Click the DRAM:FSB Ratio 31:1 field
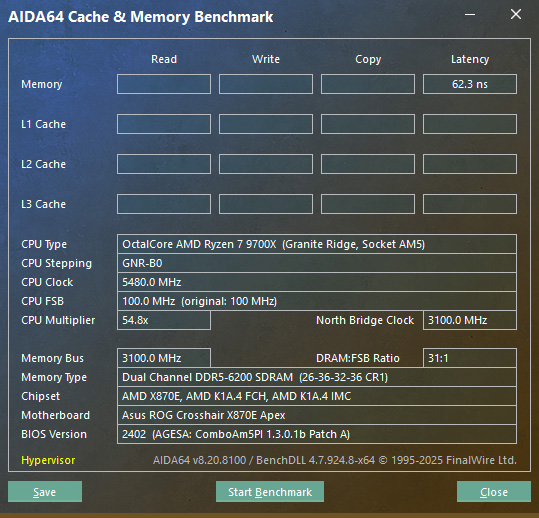The image size is (539, 518). point(470,358)
